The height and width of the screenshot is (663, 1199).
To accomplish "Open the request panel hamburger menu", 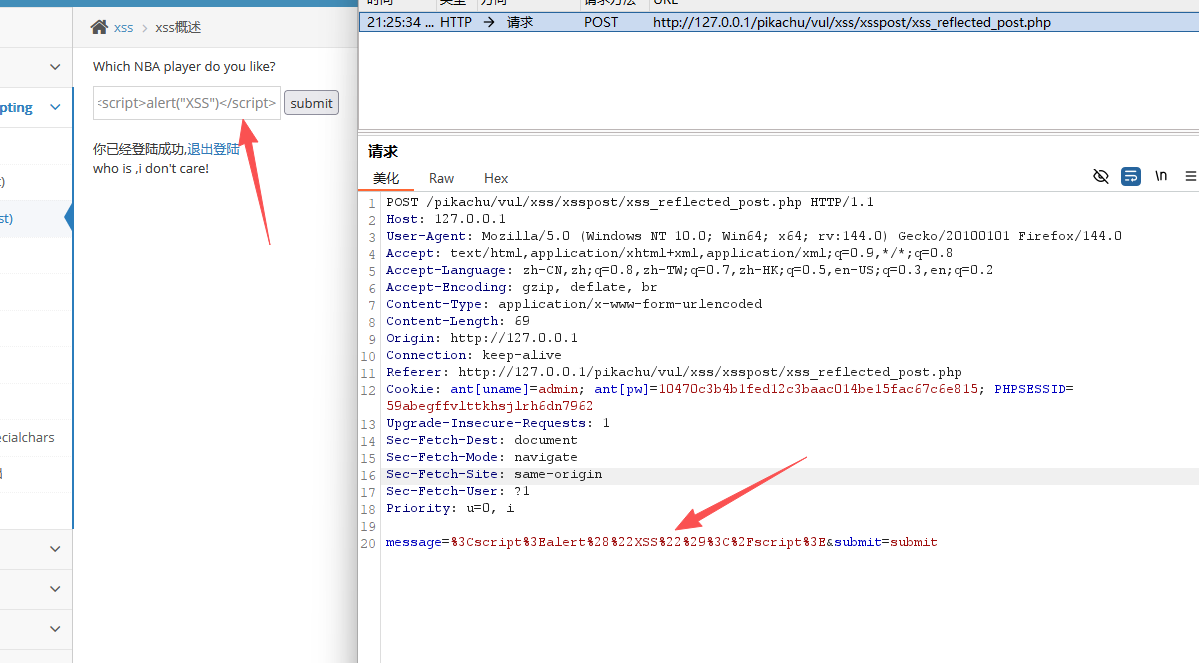I will 1191,177.
